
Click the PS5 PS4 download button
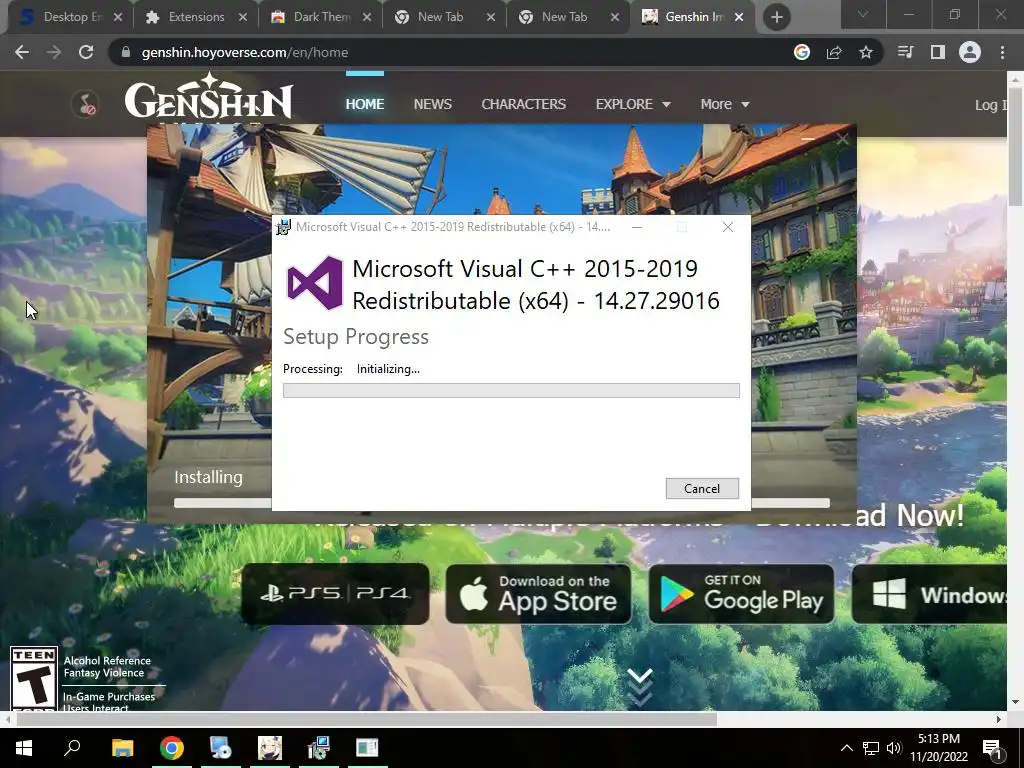pyautogui.click(x=335, y=594)
